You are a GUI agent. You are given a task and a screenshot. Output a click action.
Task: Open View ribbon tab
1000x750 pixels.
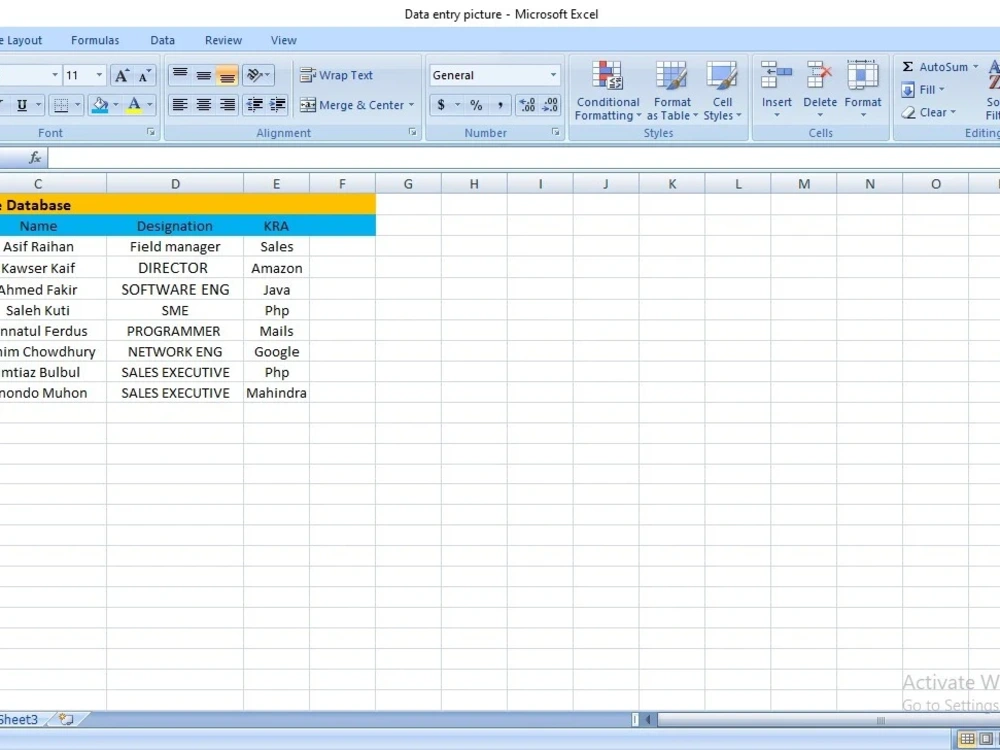tap(283, 40)
